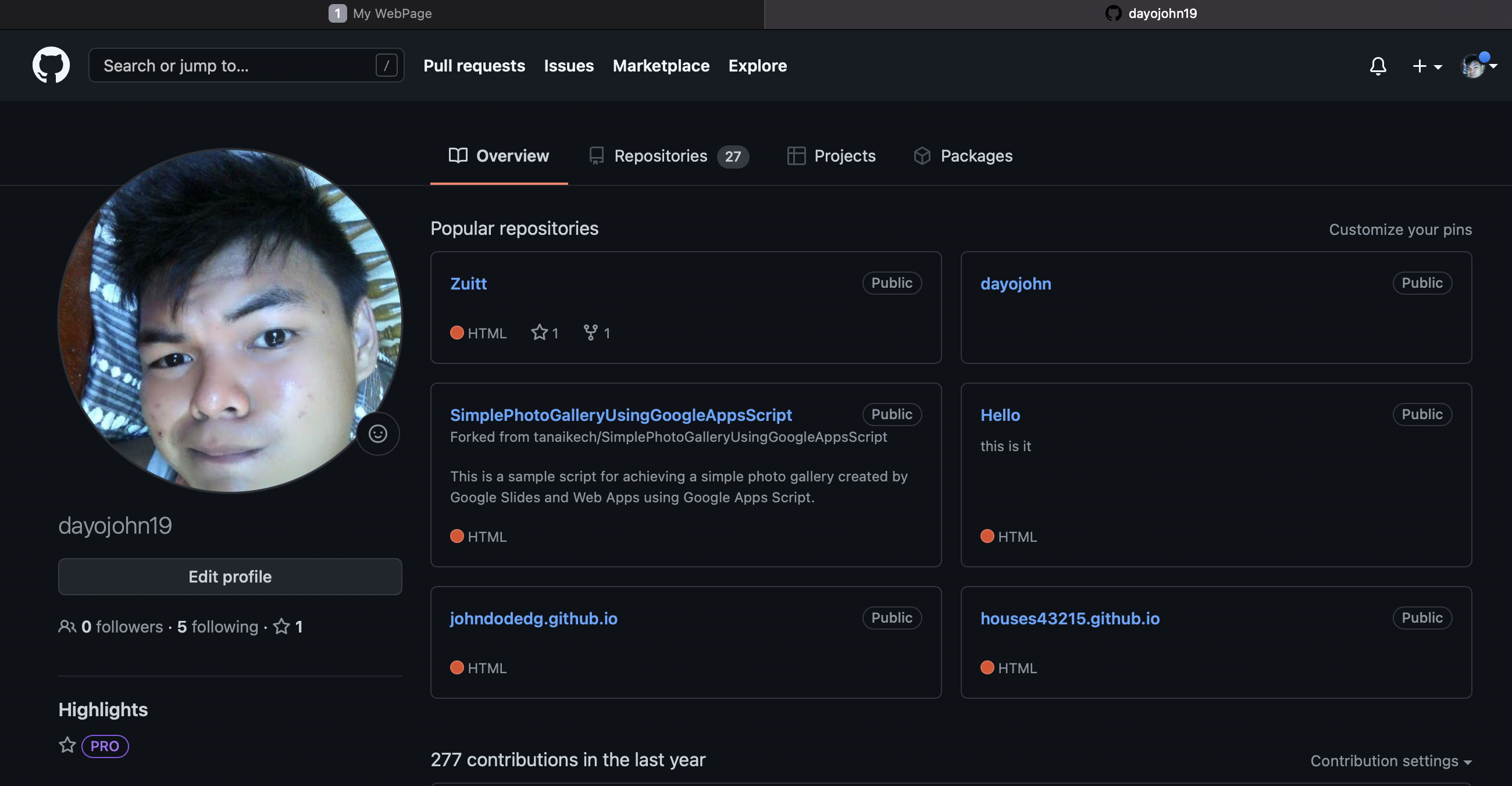The height and width of the screenshot is (786, 1512).
Task: Switch to the Repositories tab
Action: [669, 155]
